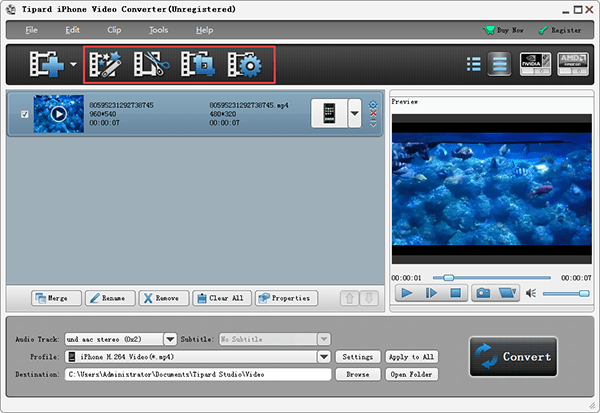Open the Tools menu
The image size is (600, 413).
[159, 30]
